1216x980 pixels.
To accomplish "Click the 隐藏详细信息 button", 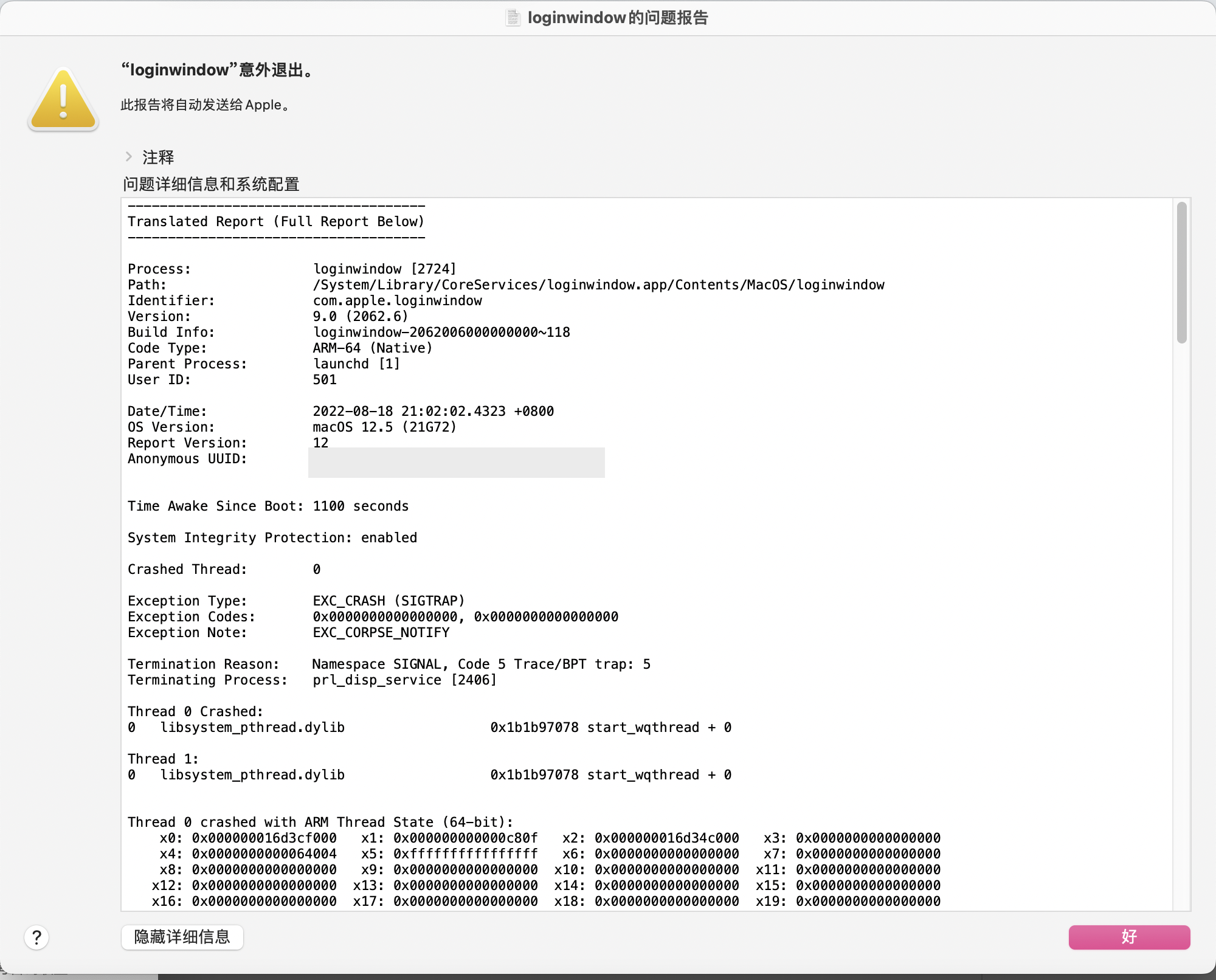I will (182, 937).
